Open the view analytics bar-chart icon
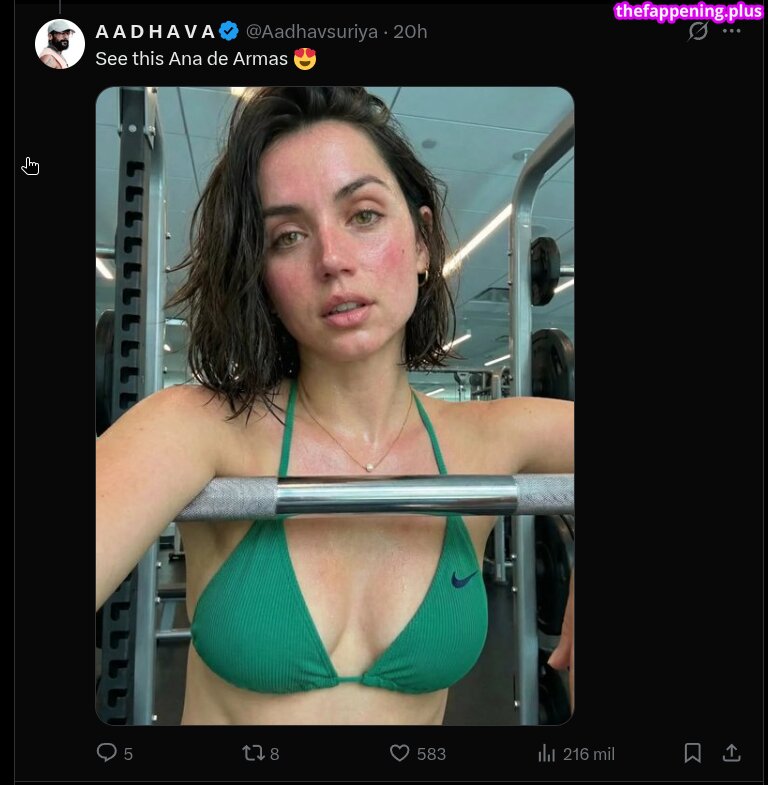Viewport: 768px width, 785px height. (546, 753)
